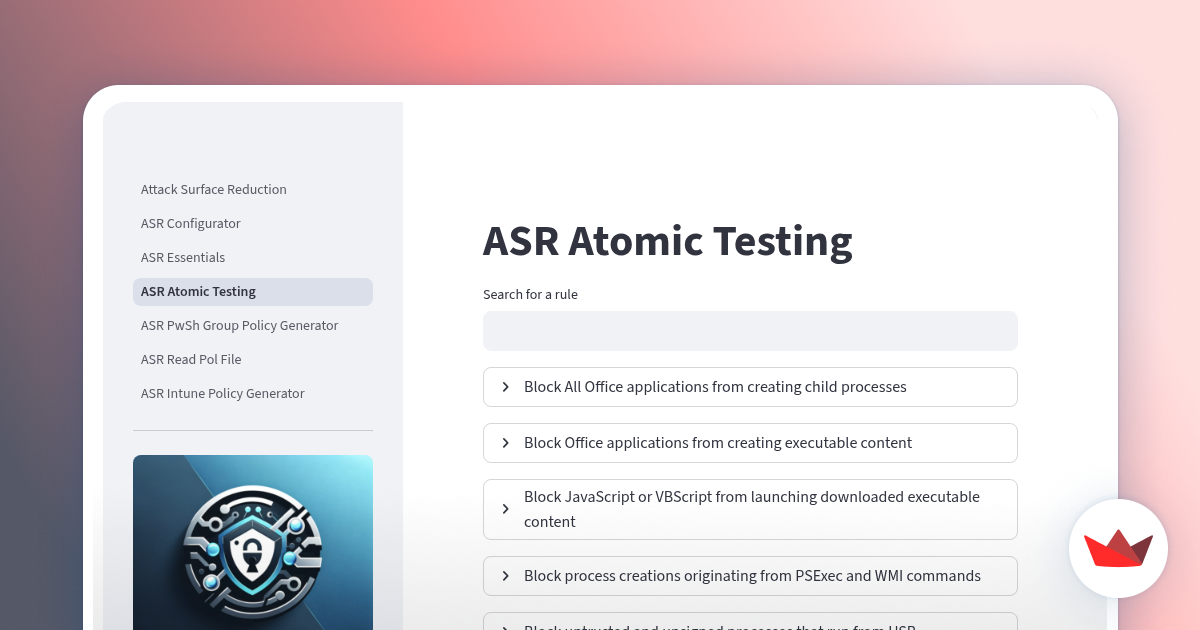Image resolution: width=1200 pixels, height=630 pixels.
Task: Click the rule search input field
Action: (750, 330)
